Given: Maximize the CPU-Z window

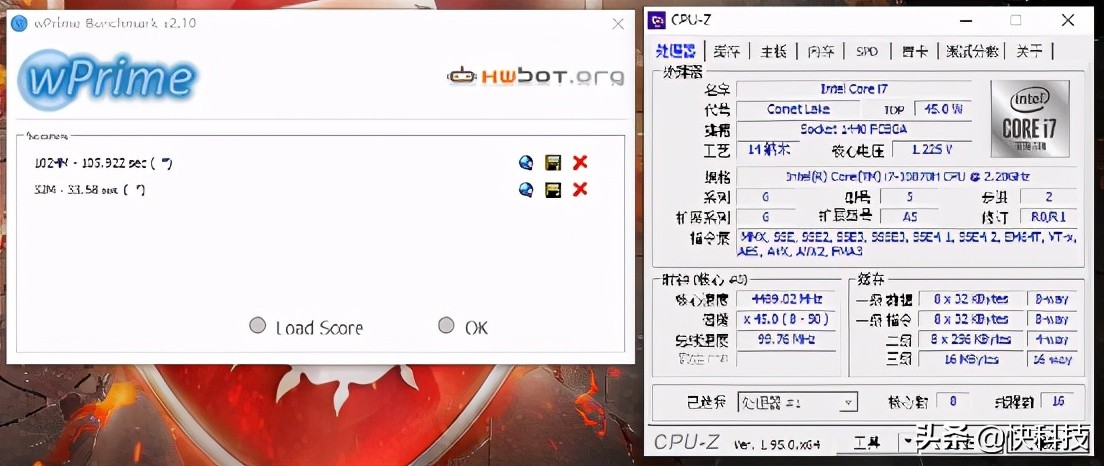Looking at the screenshot, I should (x=1016, y=20).
